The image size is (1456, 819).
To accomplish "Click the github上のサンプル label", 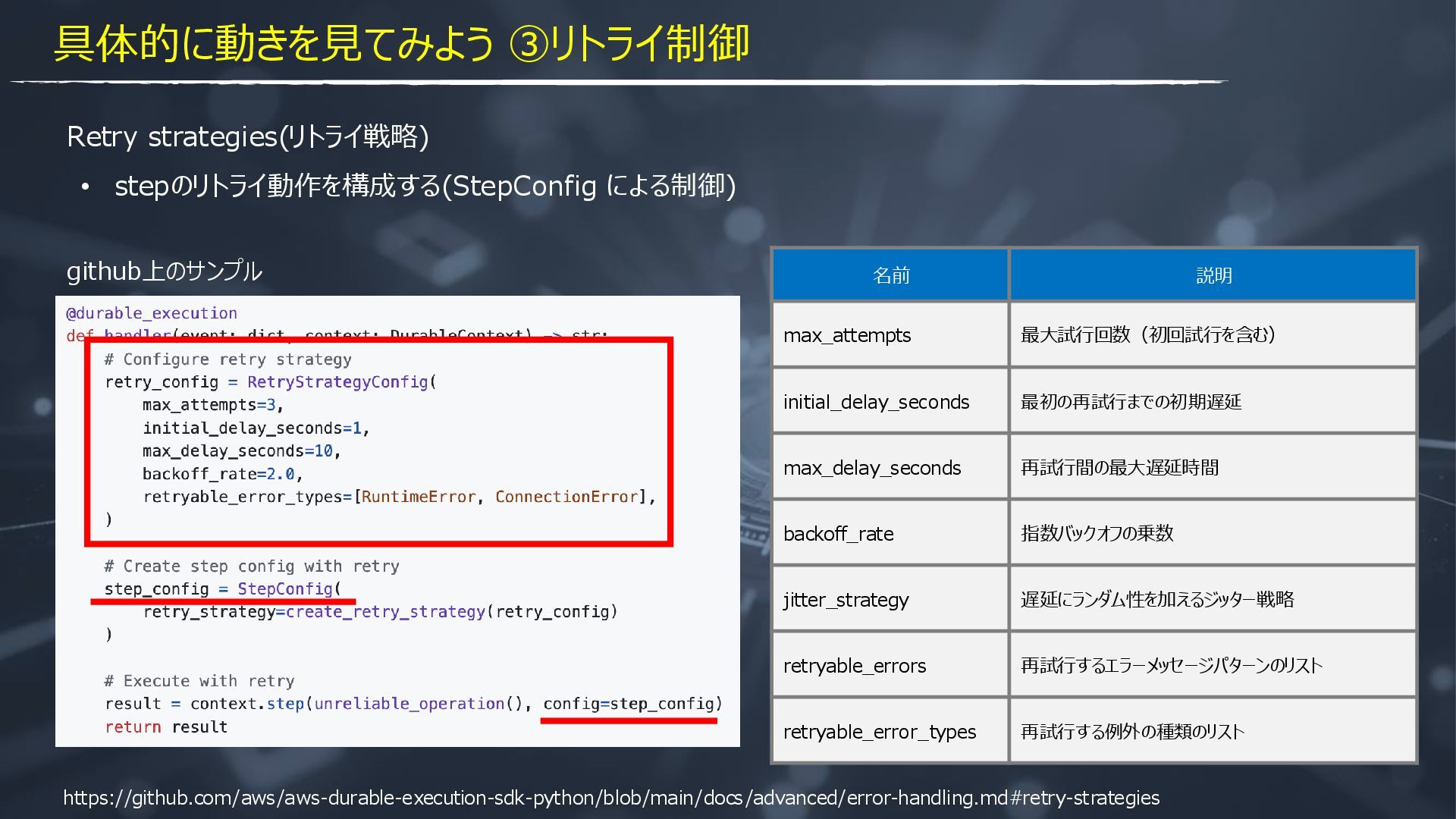I will click(x=165, y=271).
